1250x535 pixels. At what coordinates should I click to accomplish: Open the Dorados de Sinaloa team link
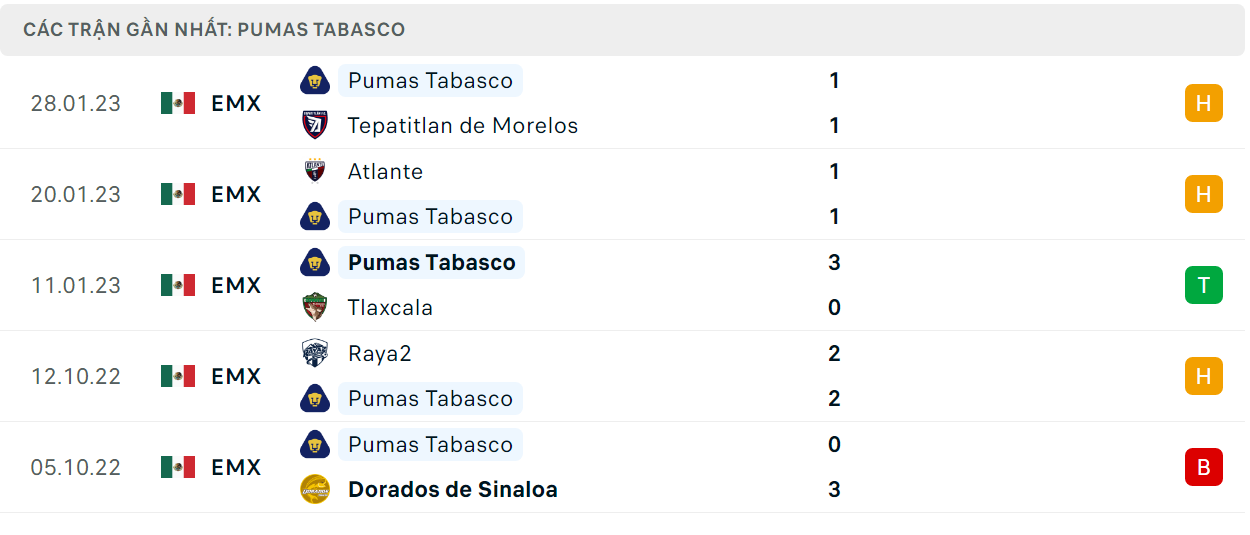pyautogui.click(x=453, y=490)
